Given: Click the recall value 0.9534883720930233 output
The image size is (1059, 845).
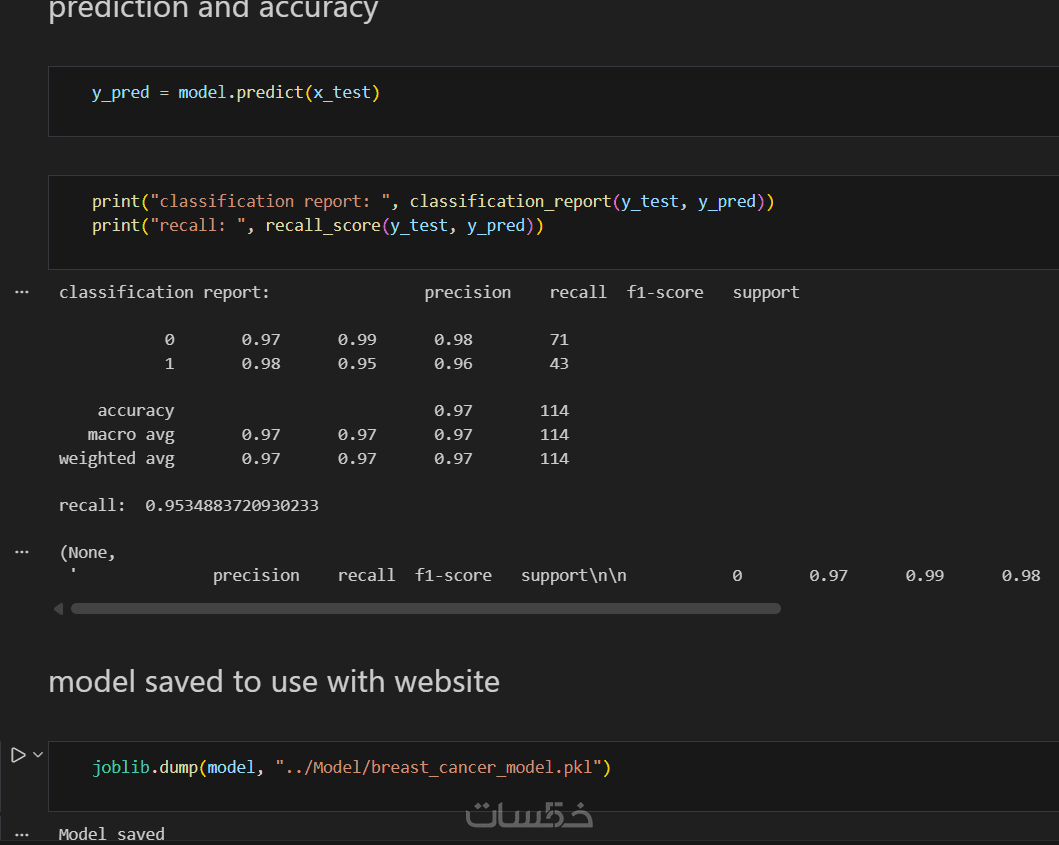Looking at the screenshot, I should pyautogui.click(x=232, y=506).
